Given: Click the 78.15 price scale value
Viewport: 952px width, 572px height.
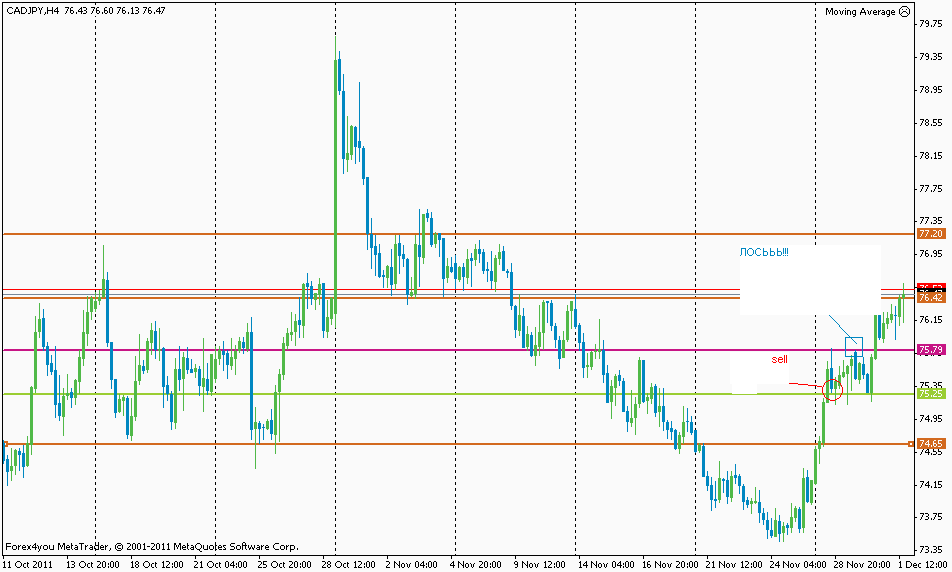Looking at the screenshot, I should pos(931,156).
